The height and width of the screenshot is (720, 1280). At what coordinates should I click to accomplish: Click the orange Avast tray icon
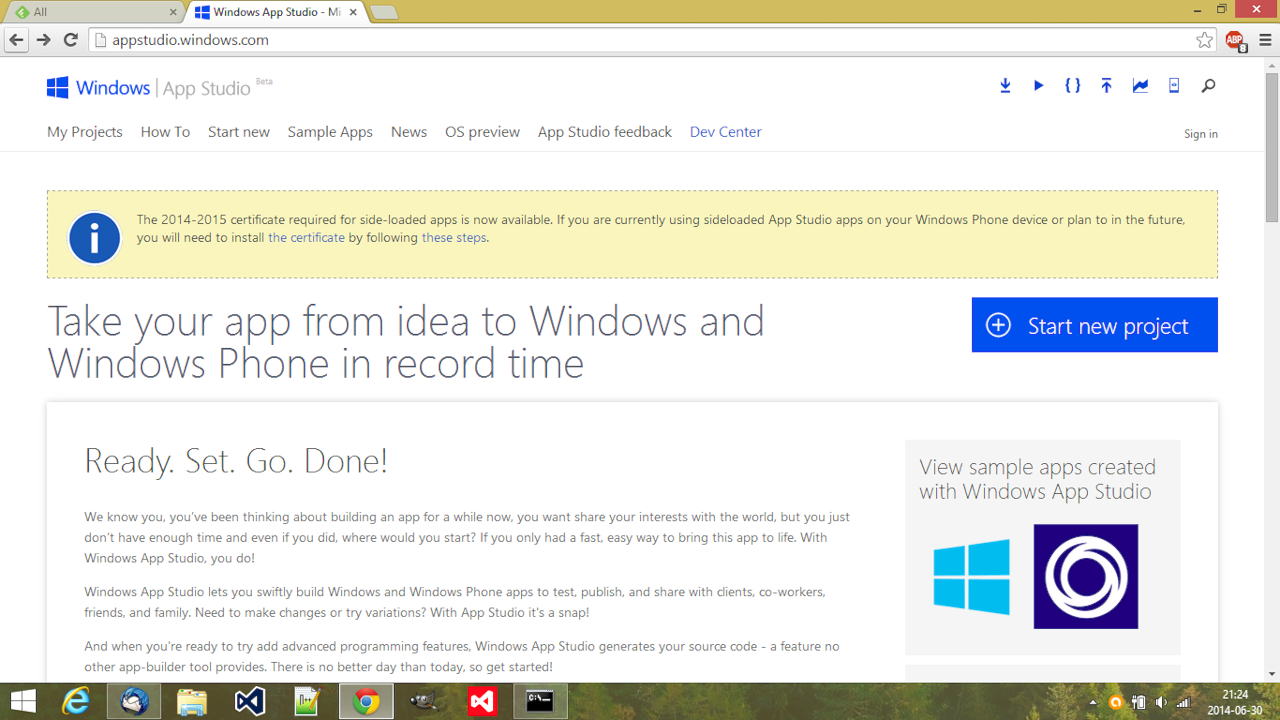click(x=1115, y=702)
